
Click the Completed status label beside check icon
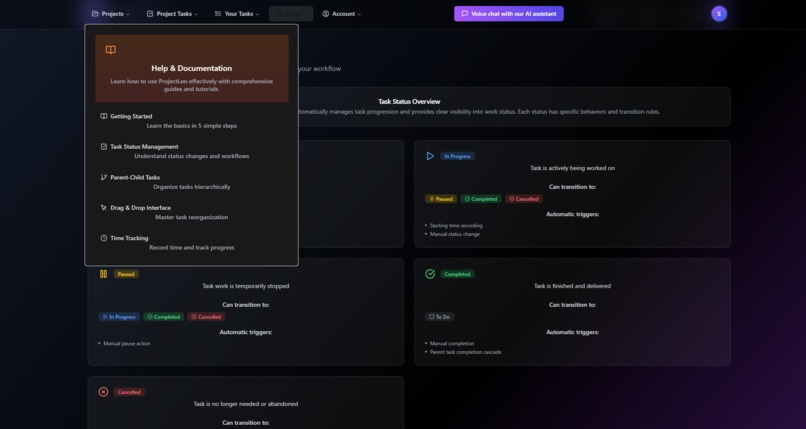pos(457,274)
